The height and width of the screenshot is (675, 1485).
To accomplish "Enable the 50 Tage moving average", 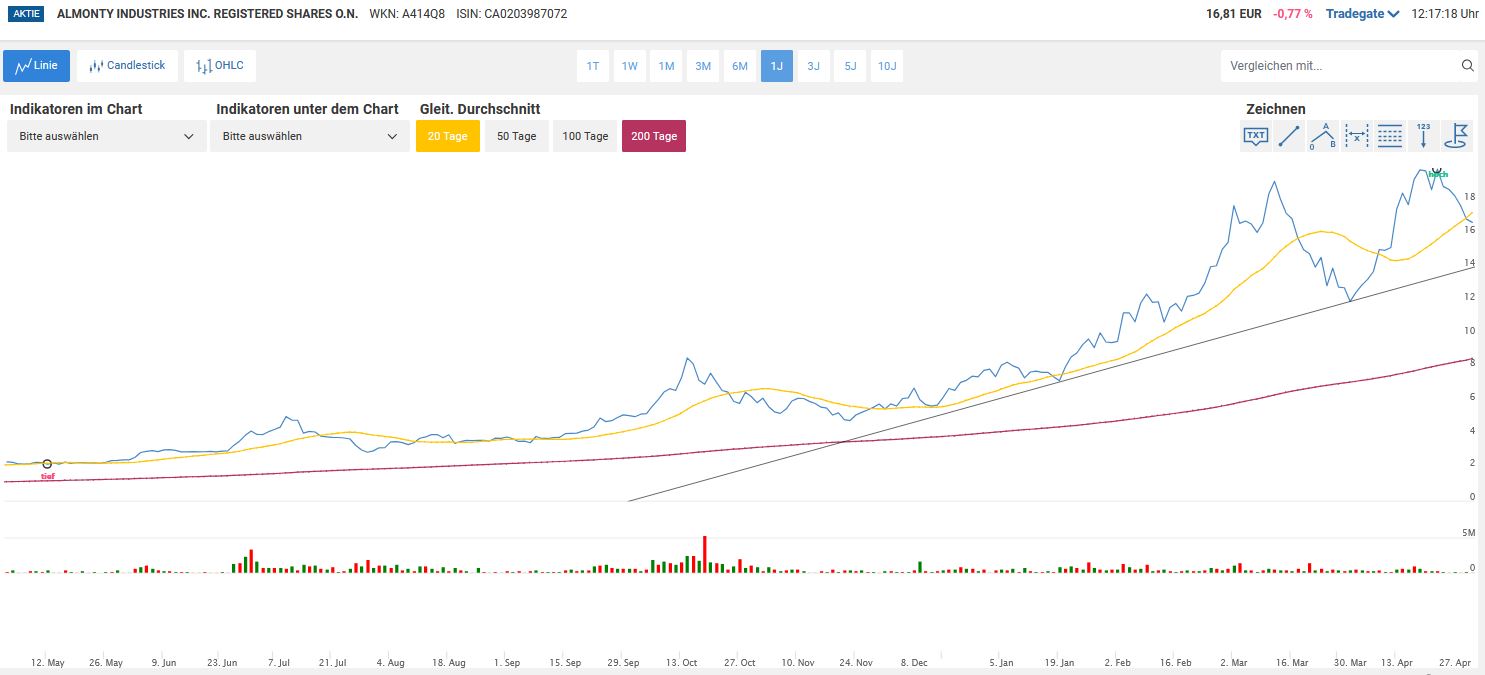I will click(x=516, y=136).
